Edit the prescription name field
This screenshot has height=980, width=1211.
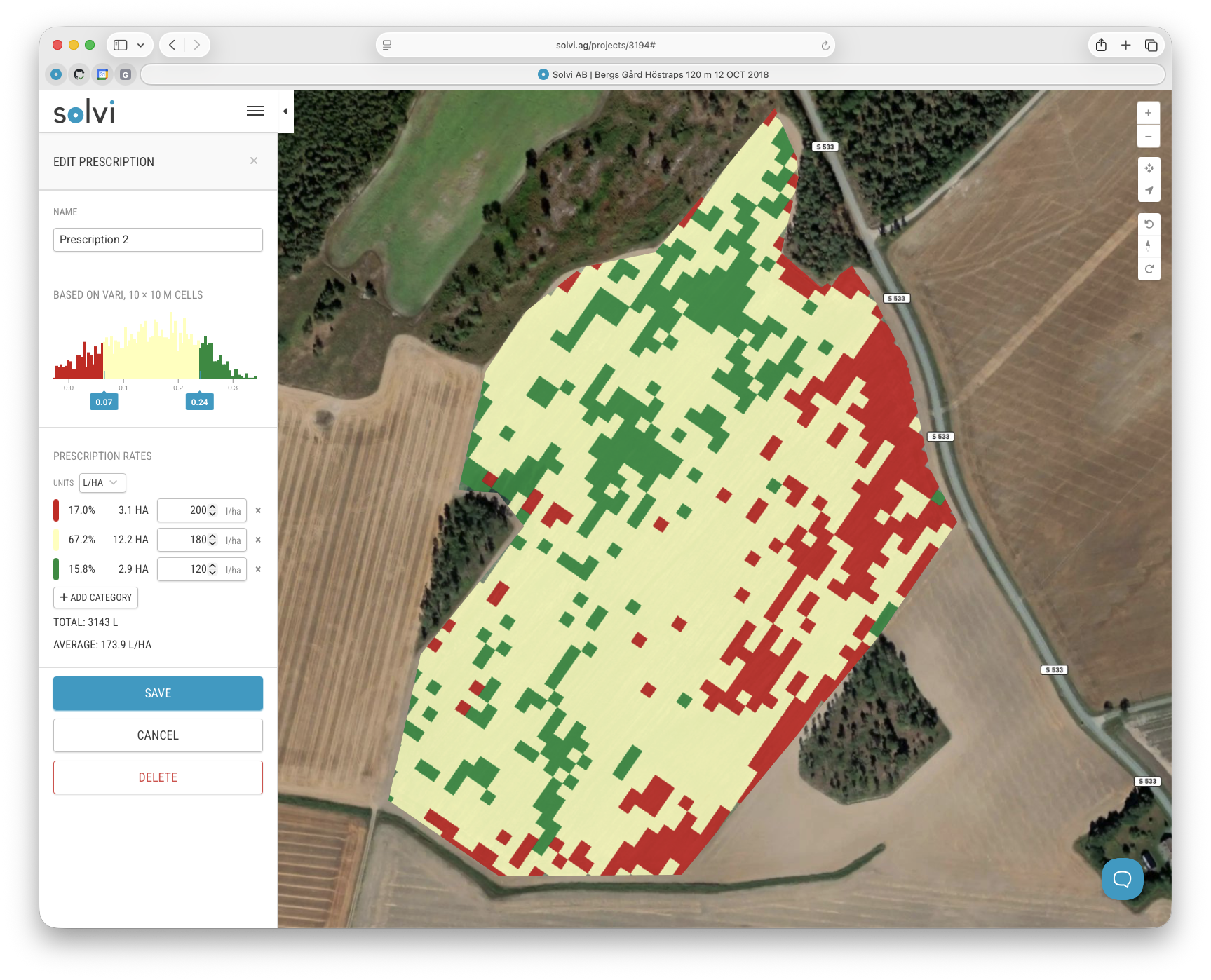pos(158,240)
